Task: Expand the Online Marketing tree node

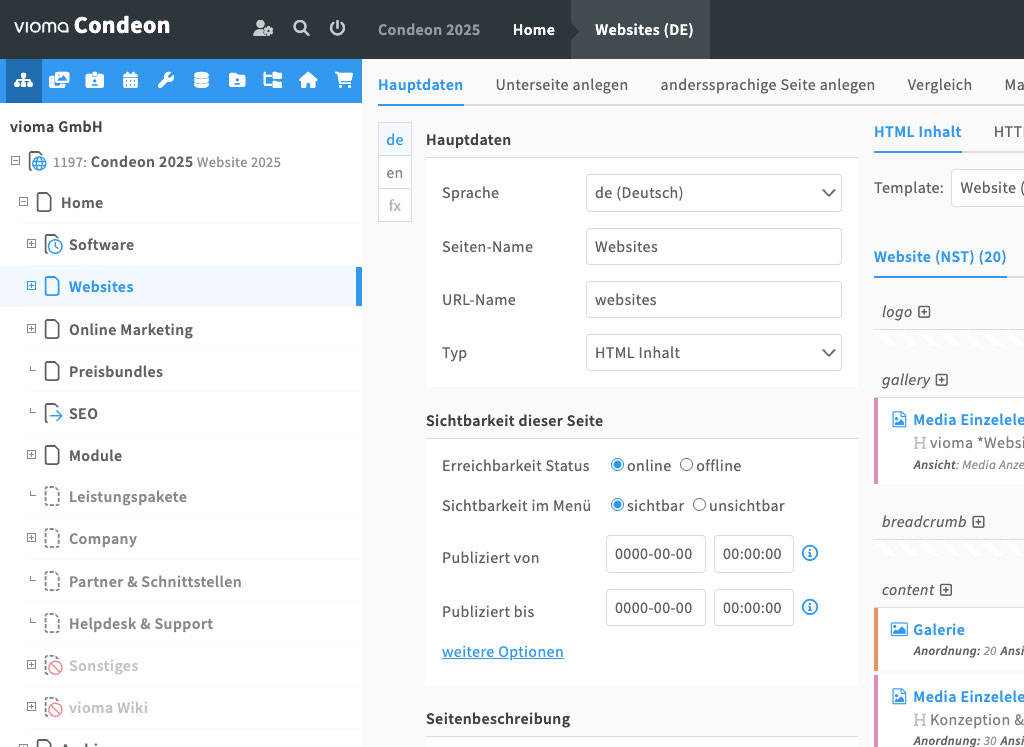Action: [x=31, y=328]
